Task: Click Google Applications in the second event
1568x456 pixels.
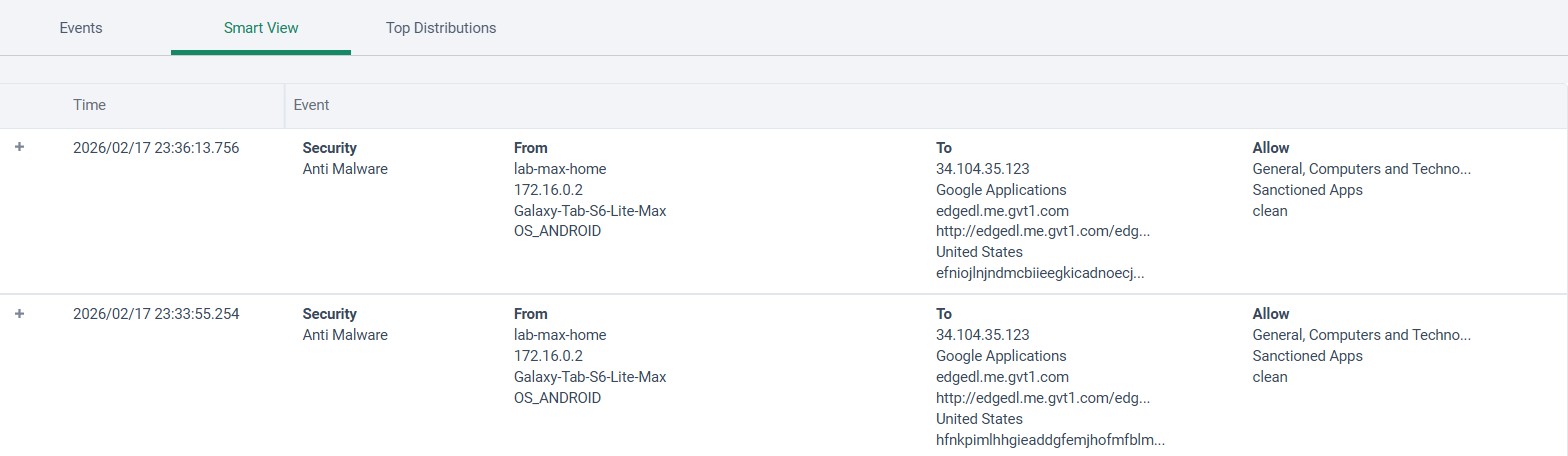Action: pyautogui.click(x=1001, y=356)
